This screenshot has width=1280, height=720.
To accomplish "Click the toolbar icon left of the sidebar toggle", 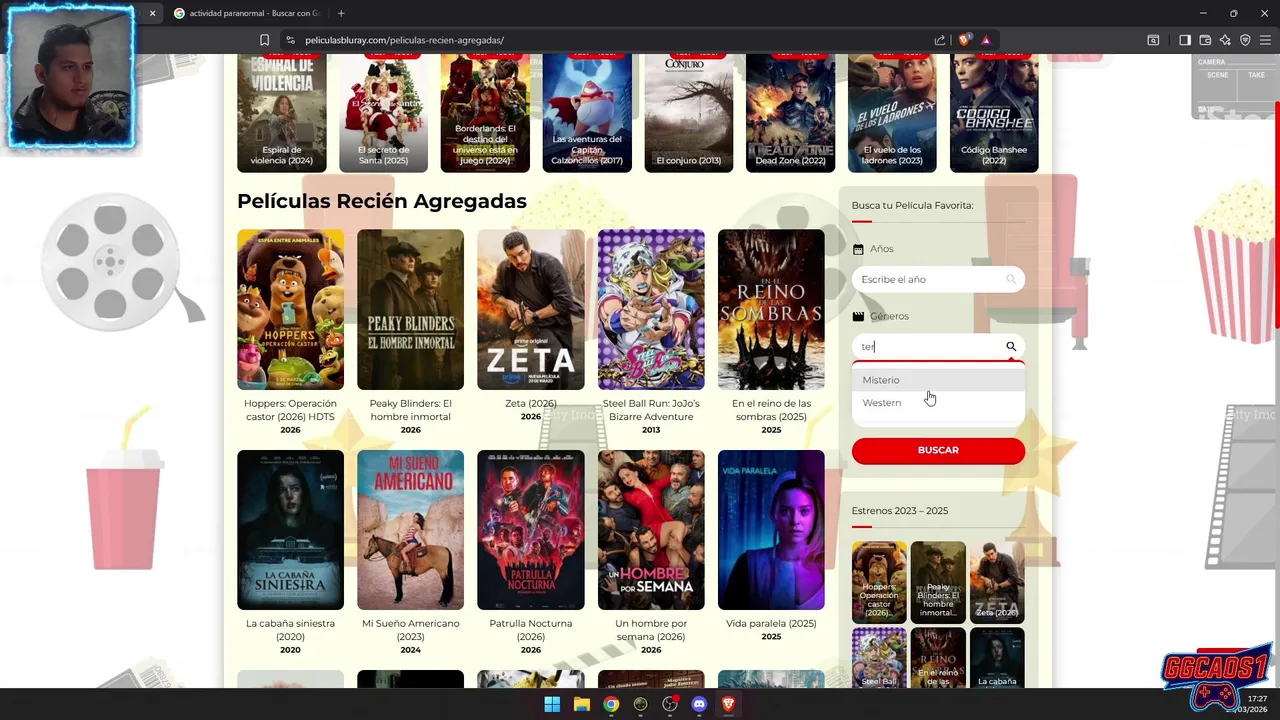I will [1153, 40].
